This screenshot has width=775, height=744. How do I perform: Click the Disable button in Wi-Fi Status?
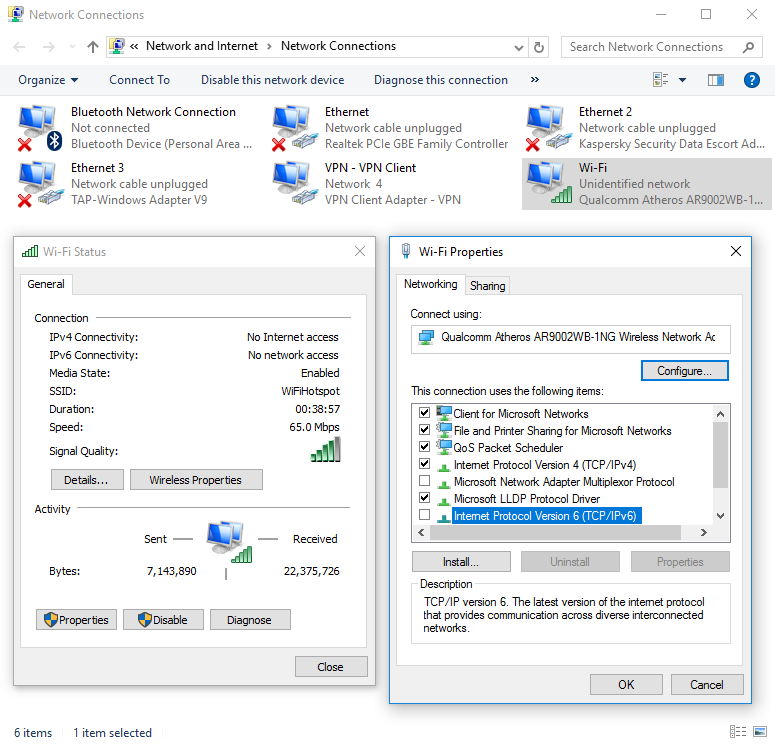point(163,619)
